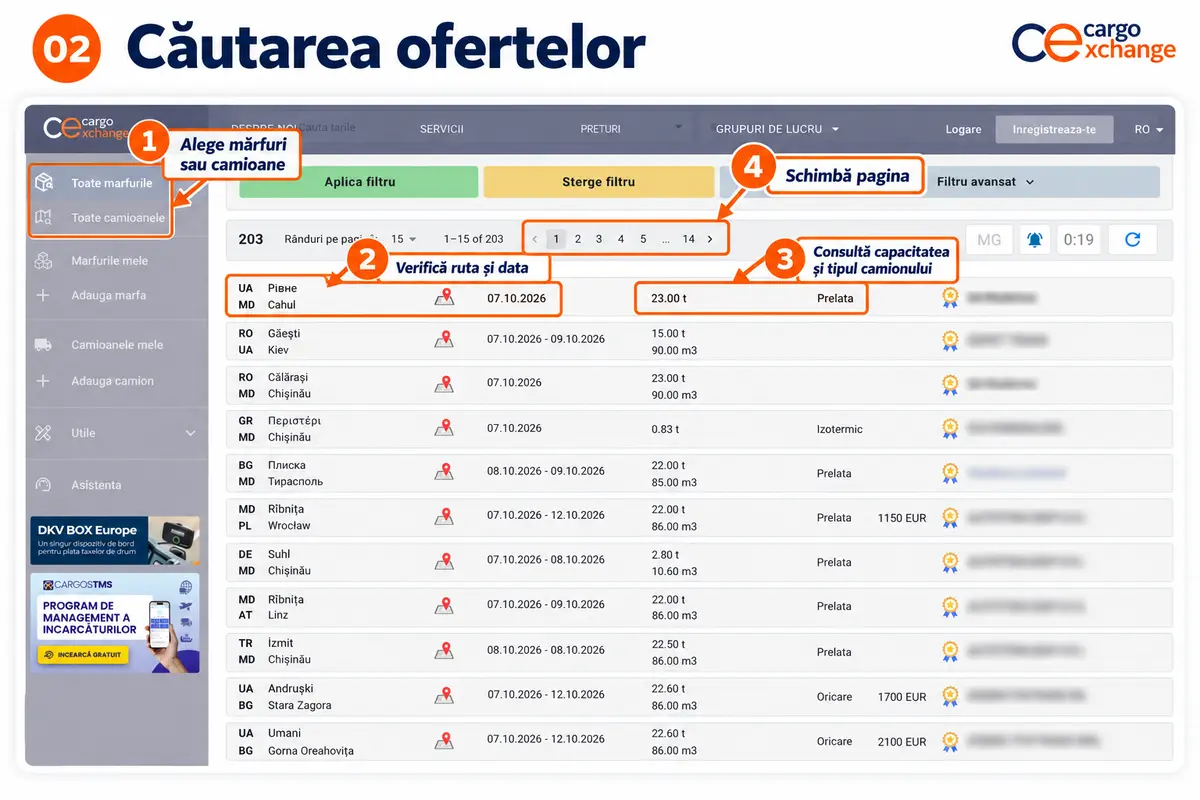
Task: Expand the Filtru avansat dropdown
Action: pos(985,182)
